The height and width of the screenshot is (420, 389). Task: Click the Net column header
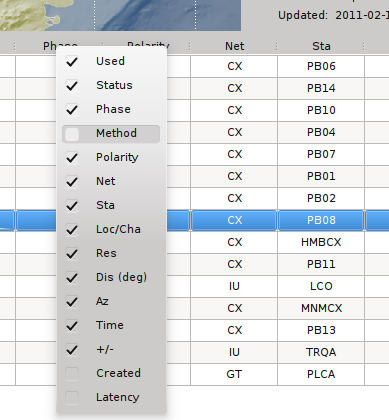(234, 46)
